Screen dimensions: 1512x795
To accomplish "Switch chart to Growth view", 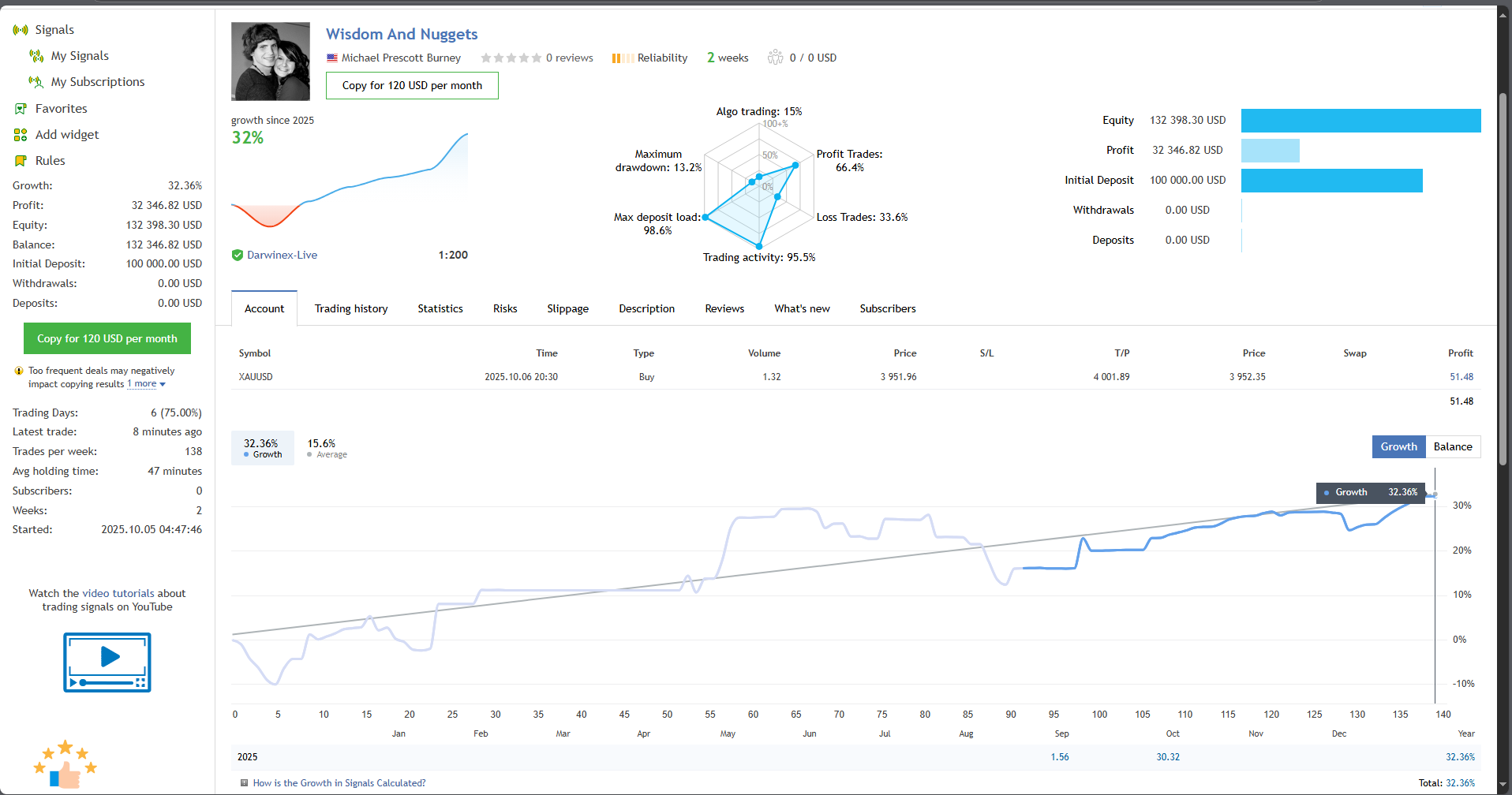I will tap(1398, 446).
